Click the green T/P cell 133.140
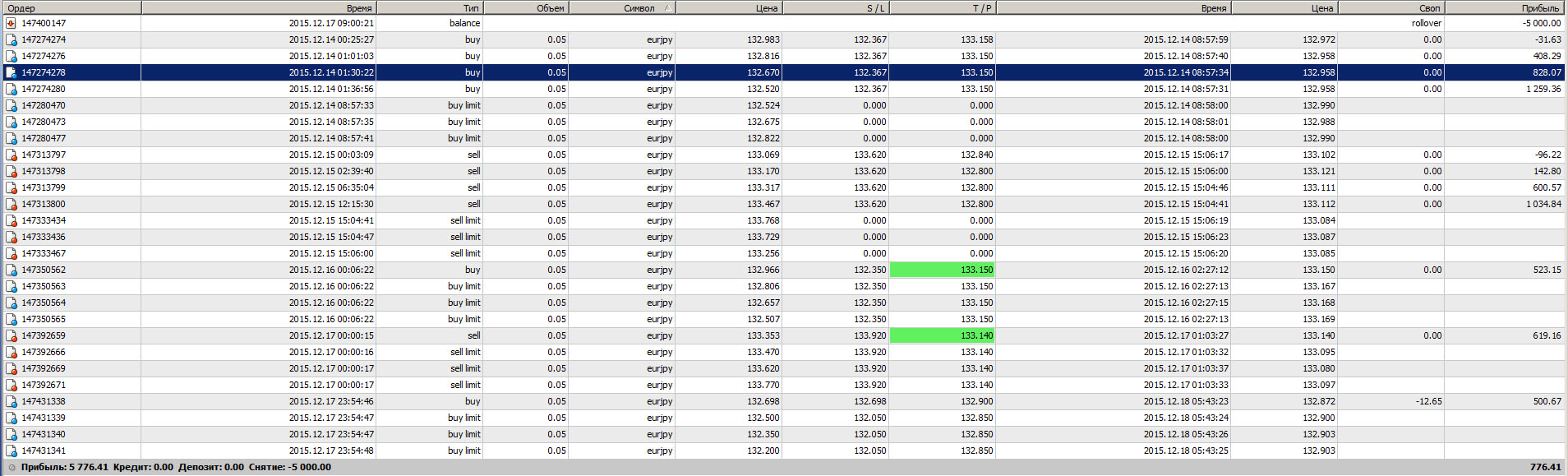 (943, 335)
